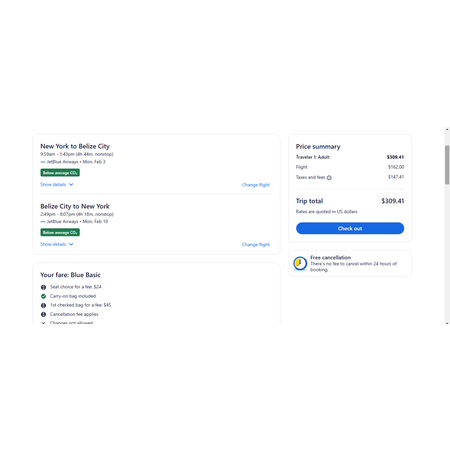This screenshot has width=450, height=450.
Task: Change flight for Belize City to New York
Action: point(256,245)
